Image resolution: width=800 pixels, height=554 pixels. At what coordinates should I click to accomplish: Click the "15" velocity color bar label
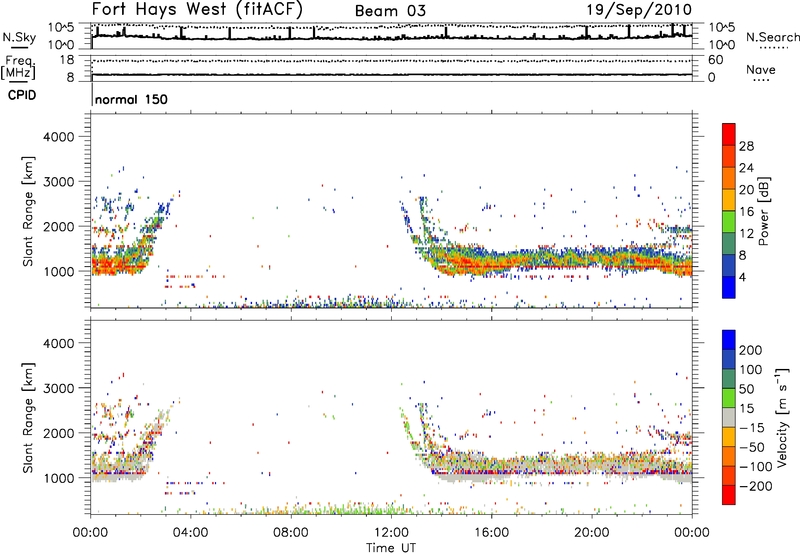coord(747,408)
